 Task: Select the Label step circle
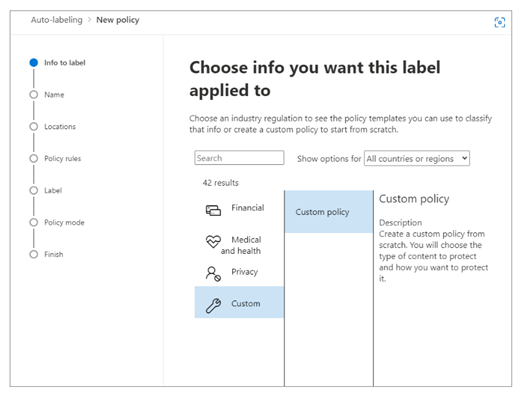34,190
